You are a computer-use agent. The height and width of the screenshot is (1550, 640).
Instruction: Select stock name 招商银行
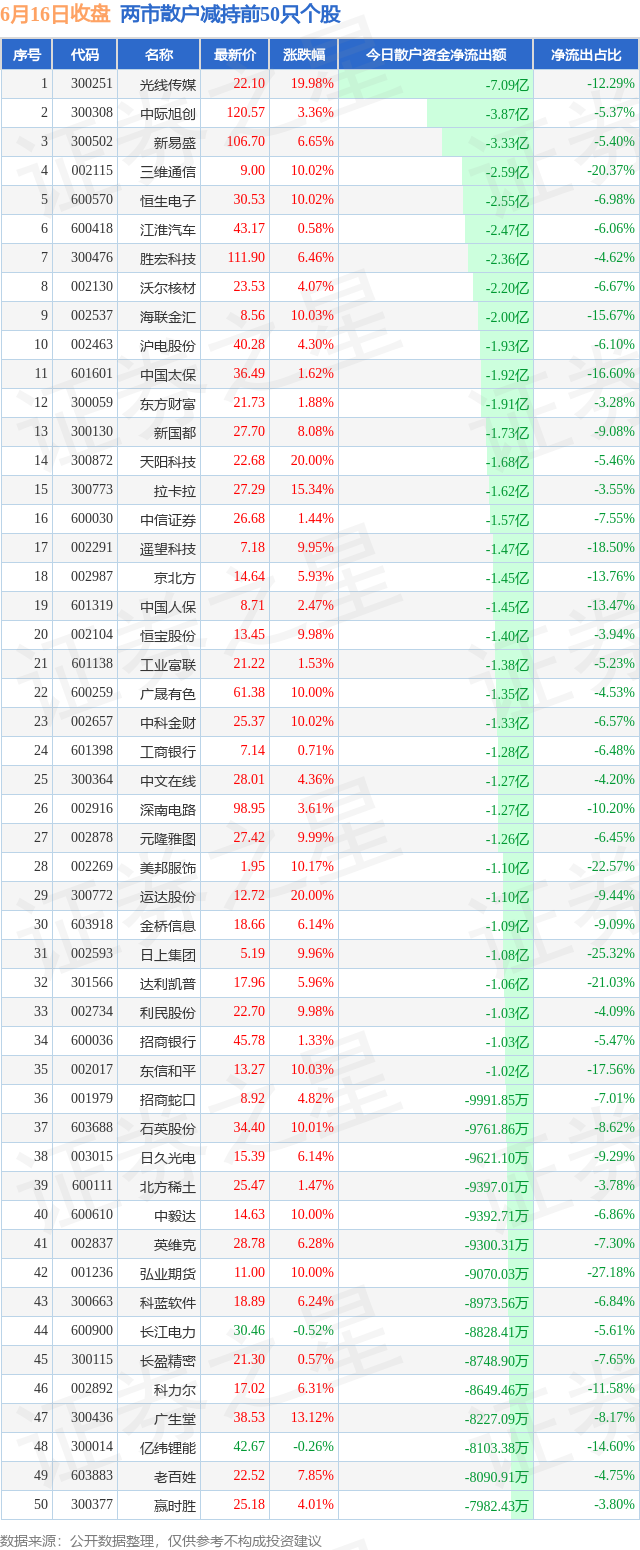pyautogui.click(x=168, y=1041)
